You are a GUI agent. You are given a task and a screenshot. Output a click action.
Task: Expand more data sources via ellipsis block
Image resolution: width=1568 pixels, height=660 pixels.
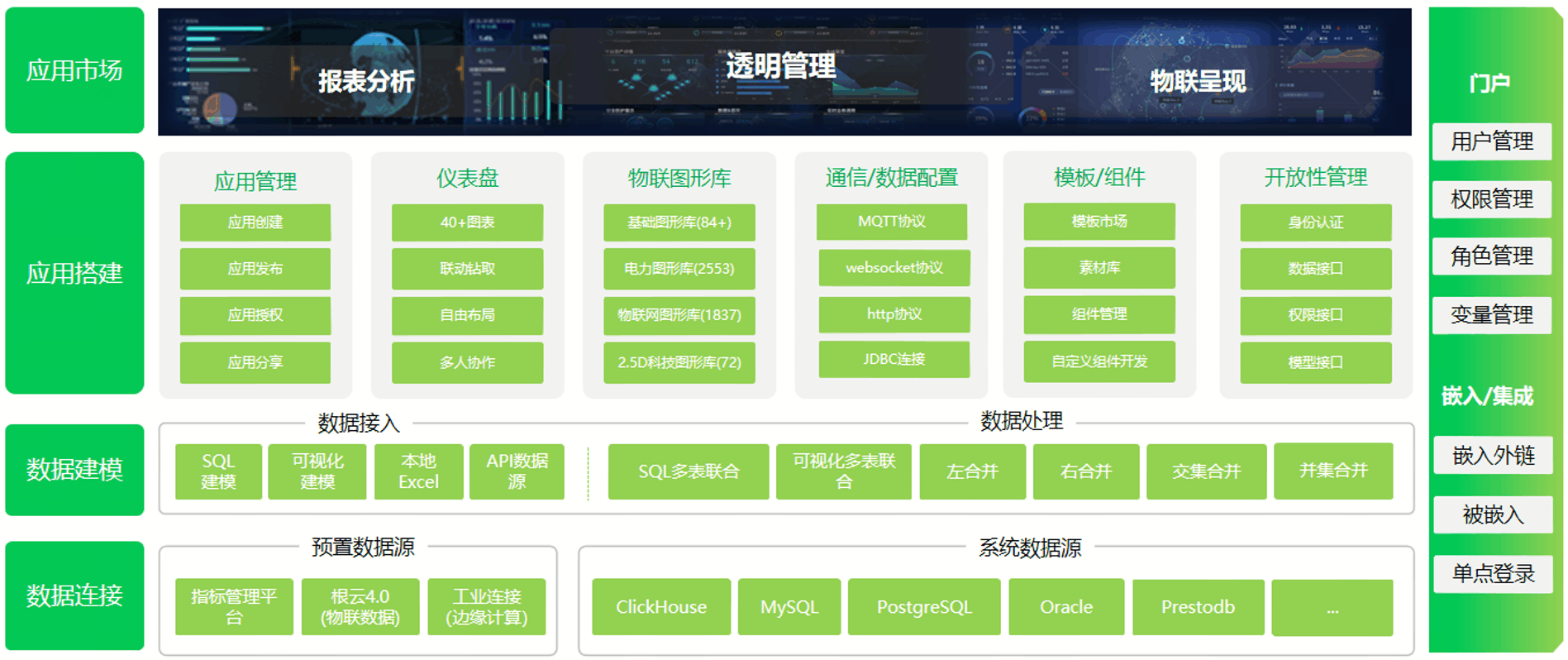point(1332,608)
